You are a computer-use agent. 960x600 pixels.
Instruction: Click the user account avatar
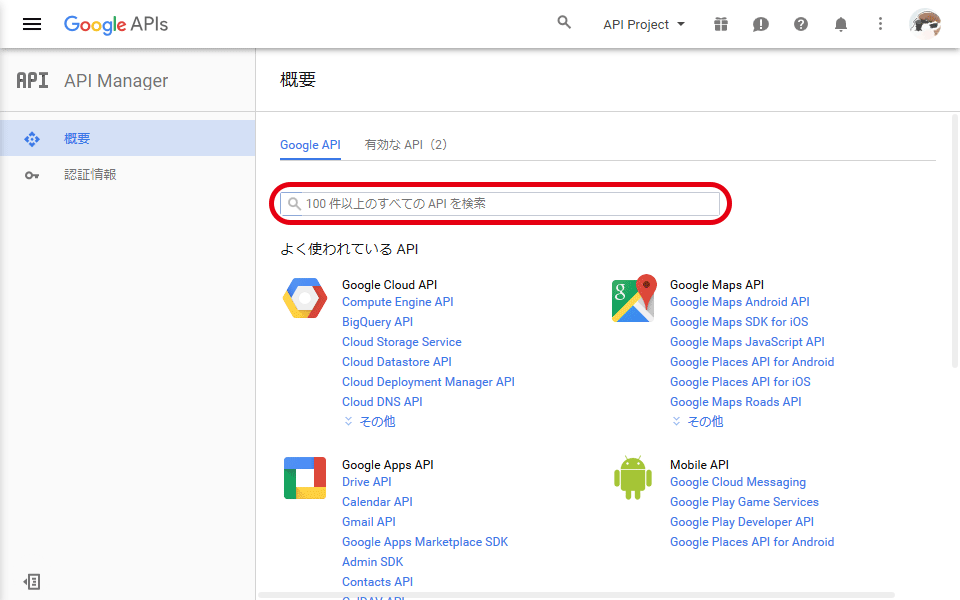click(x=925, y=24)
